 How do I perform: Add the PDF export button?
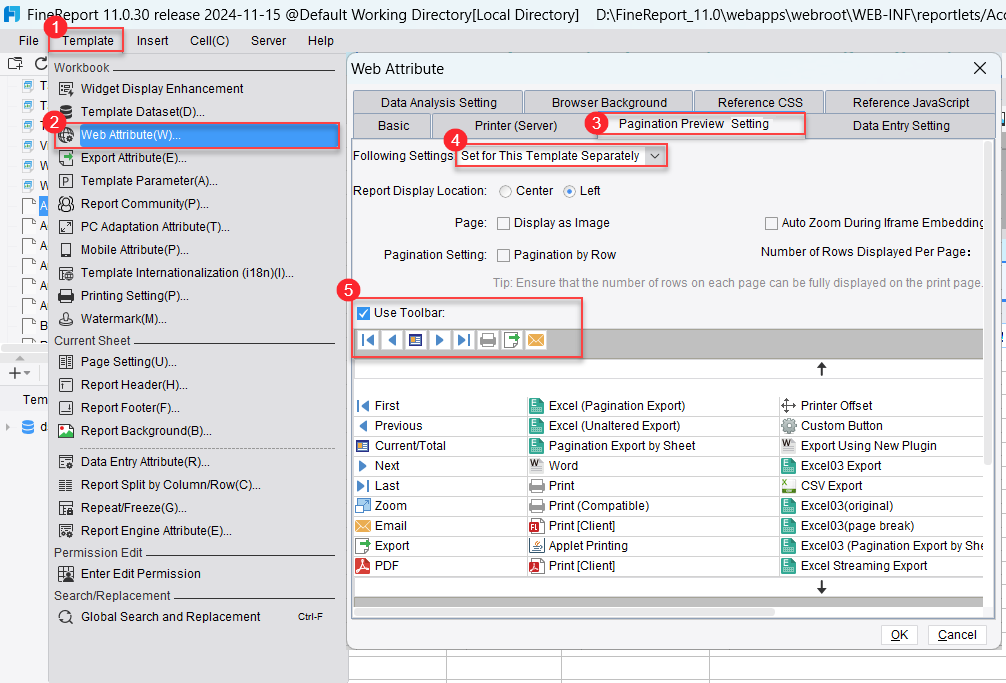click(377, 566)
